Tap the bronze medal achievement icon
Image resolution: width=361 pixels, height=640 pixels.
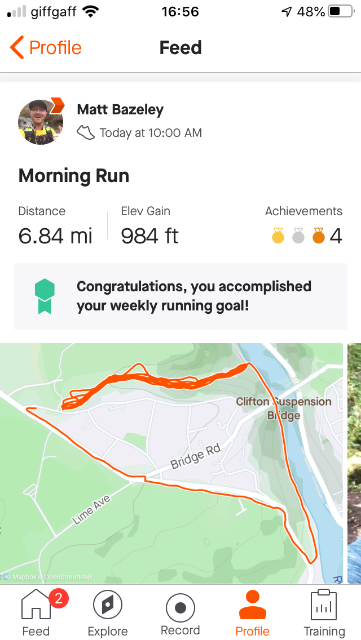click(319, 236)
